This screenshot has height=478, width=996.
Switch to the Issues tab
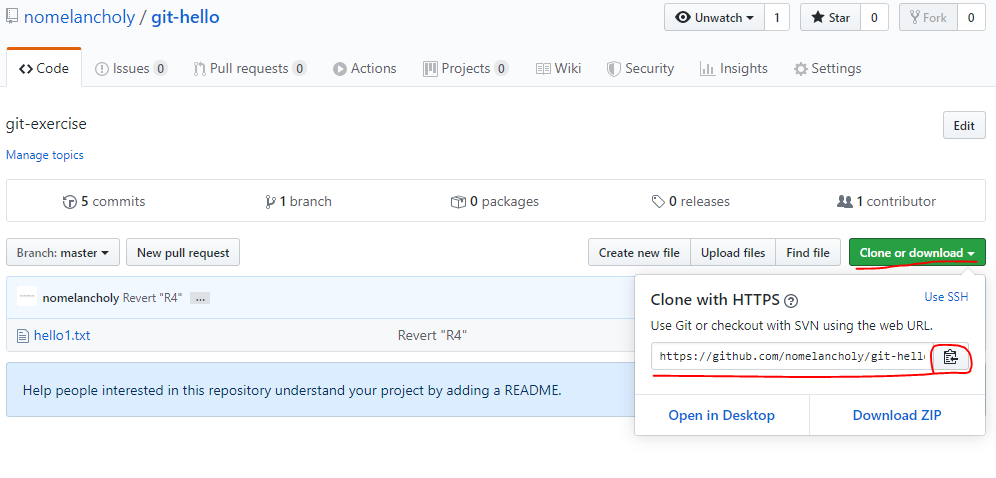[131, 69]
